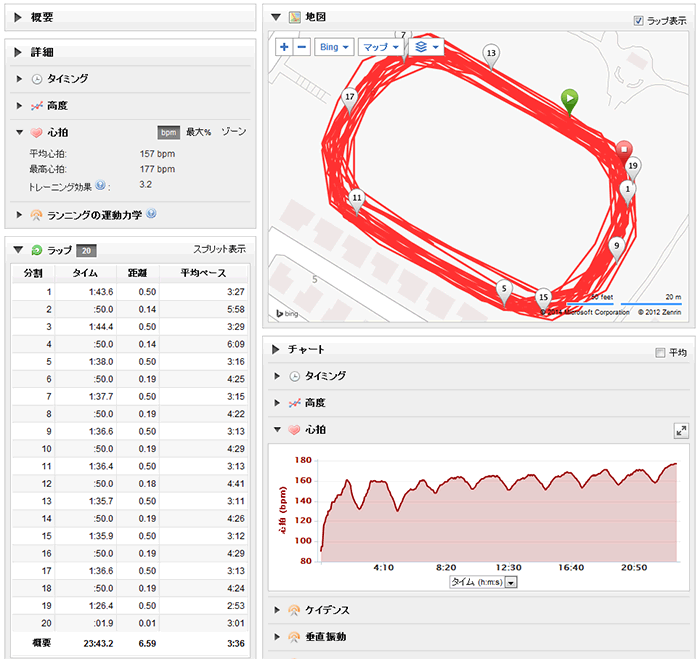Viewport: 700px width, 659px height.
Task: Click help icon beside ランニングの運動力学
Action: click(x=151, y=214)
